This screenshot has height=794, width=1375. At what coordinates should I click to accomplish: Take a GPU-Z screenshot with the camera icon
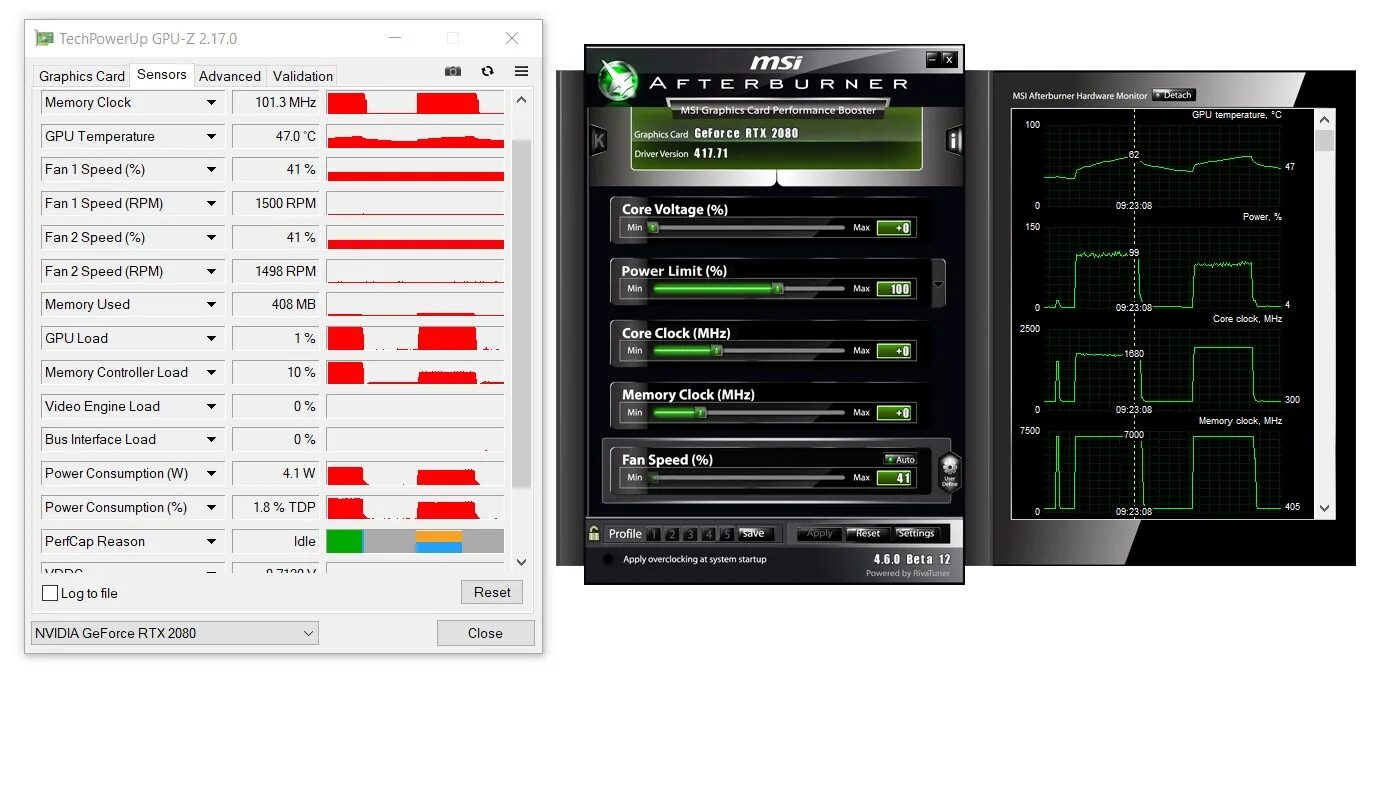[453, 71]
